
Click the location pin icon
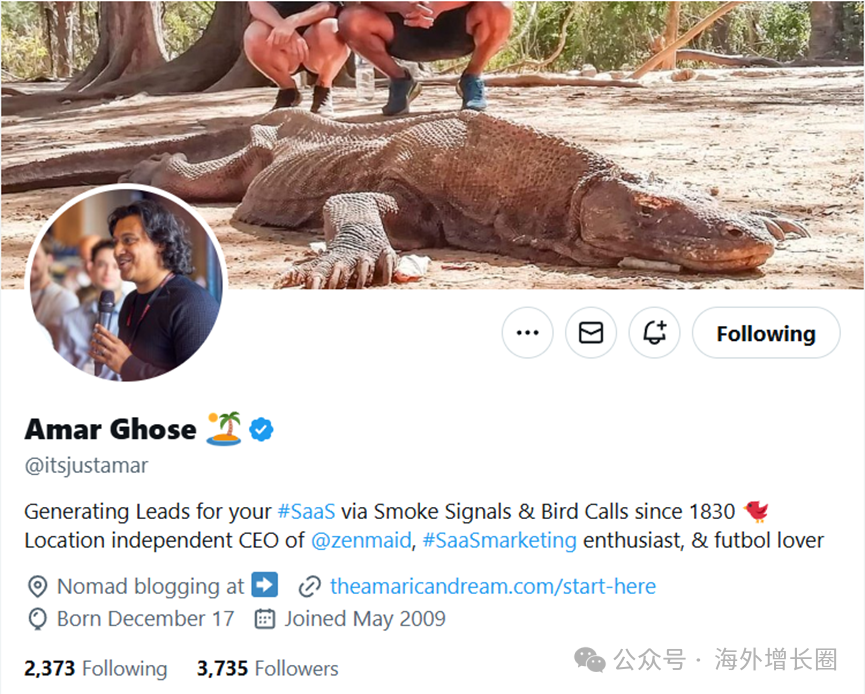point(37,586)
